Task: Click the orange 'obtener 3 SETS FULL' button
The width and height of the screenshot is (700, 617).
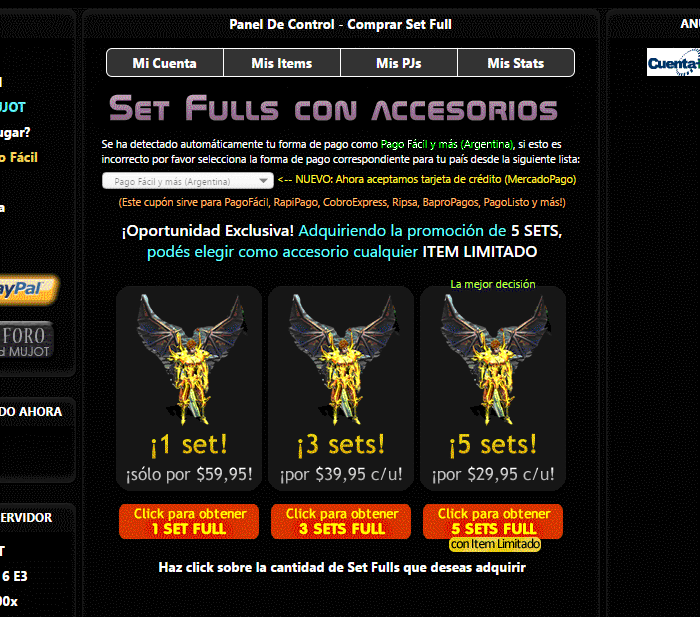Action: click(x=341, y=521)
